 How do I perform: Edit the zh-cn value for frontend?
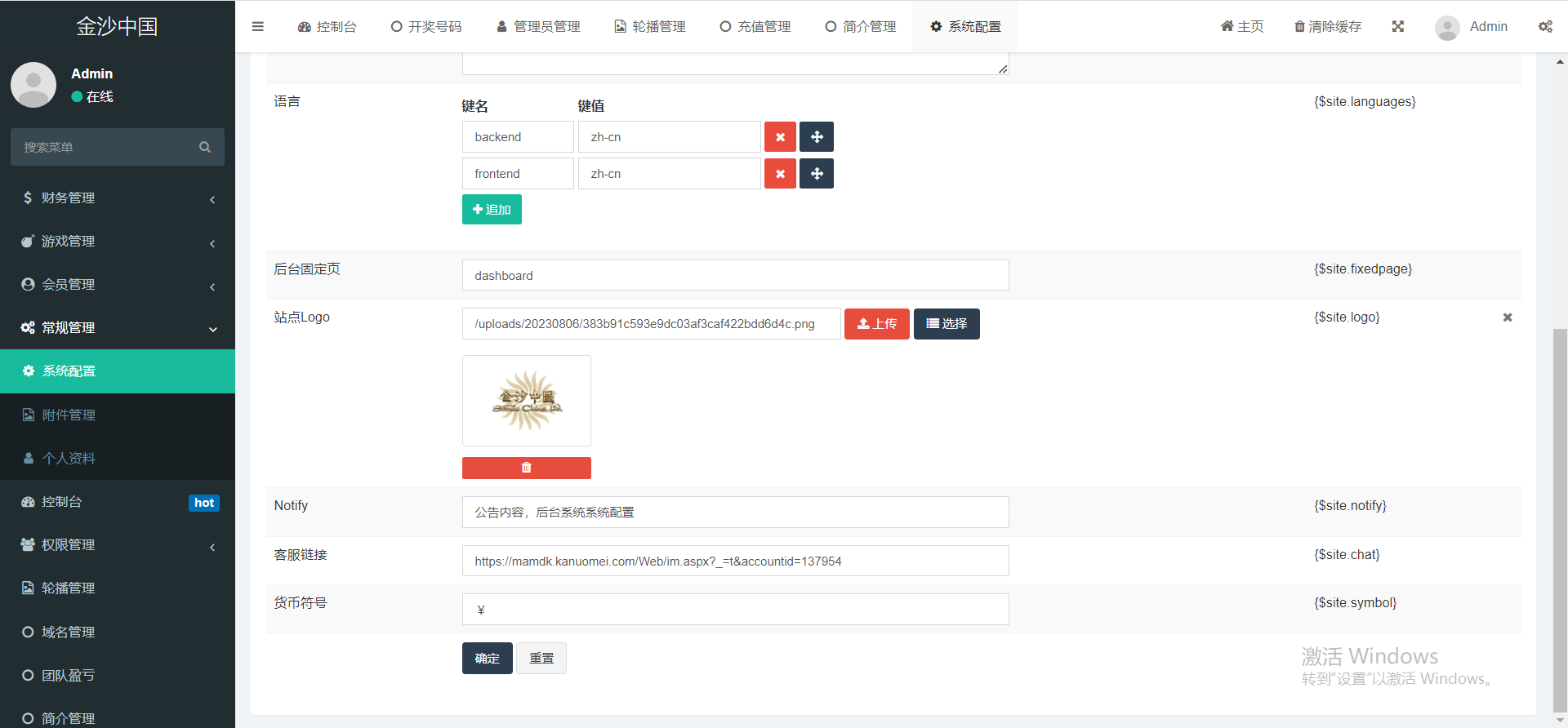(x=670, y=174)
